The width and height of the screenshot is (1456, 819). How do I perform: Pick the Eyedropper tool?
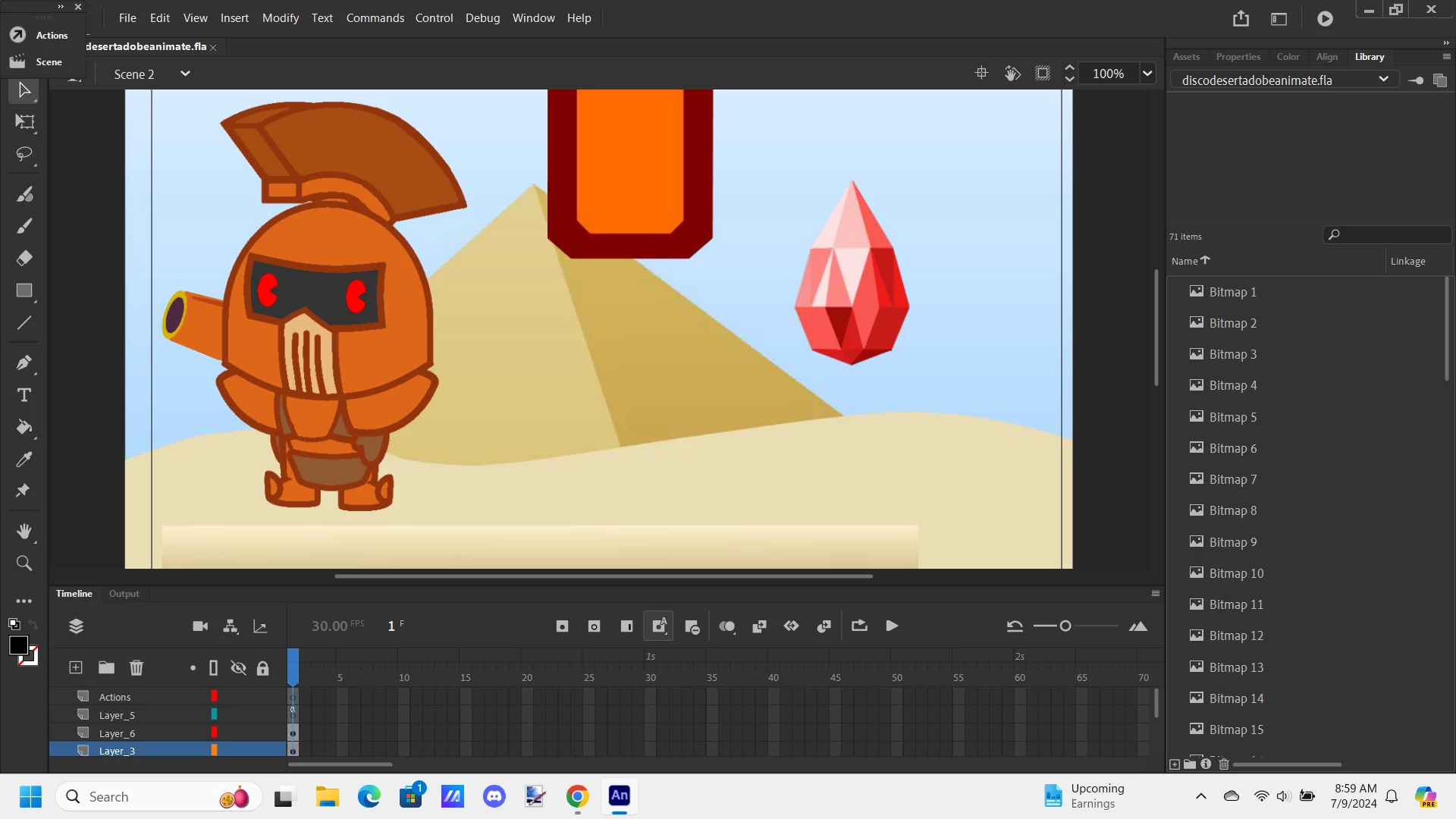[x=24, y=460]
